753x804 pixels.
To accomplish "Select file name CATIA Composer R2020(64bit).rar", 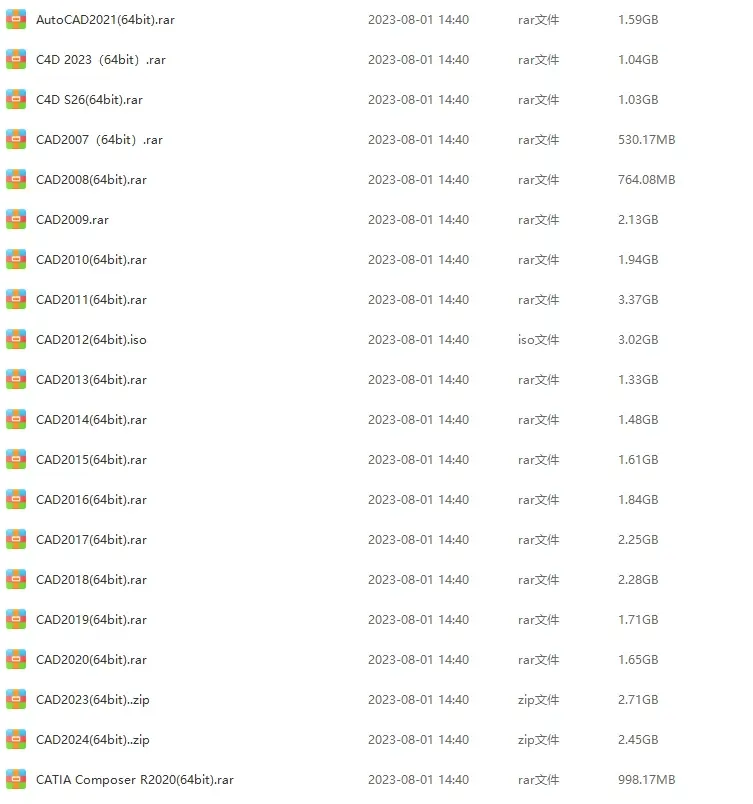I will (x=135, y=780).
